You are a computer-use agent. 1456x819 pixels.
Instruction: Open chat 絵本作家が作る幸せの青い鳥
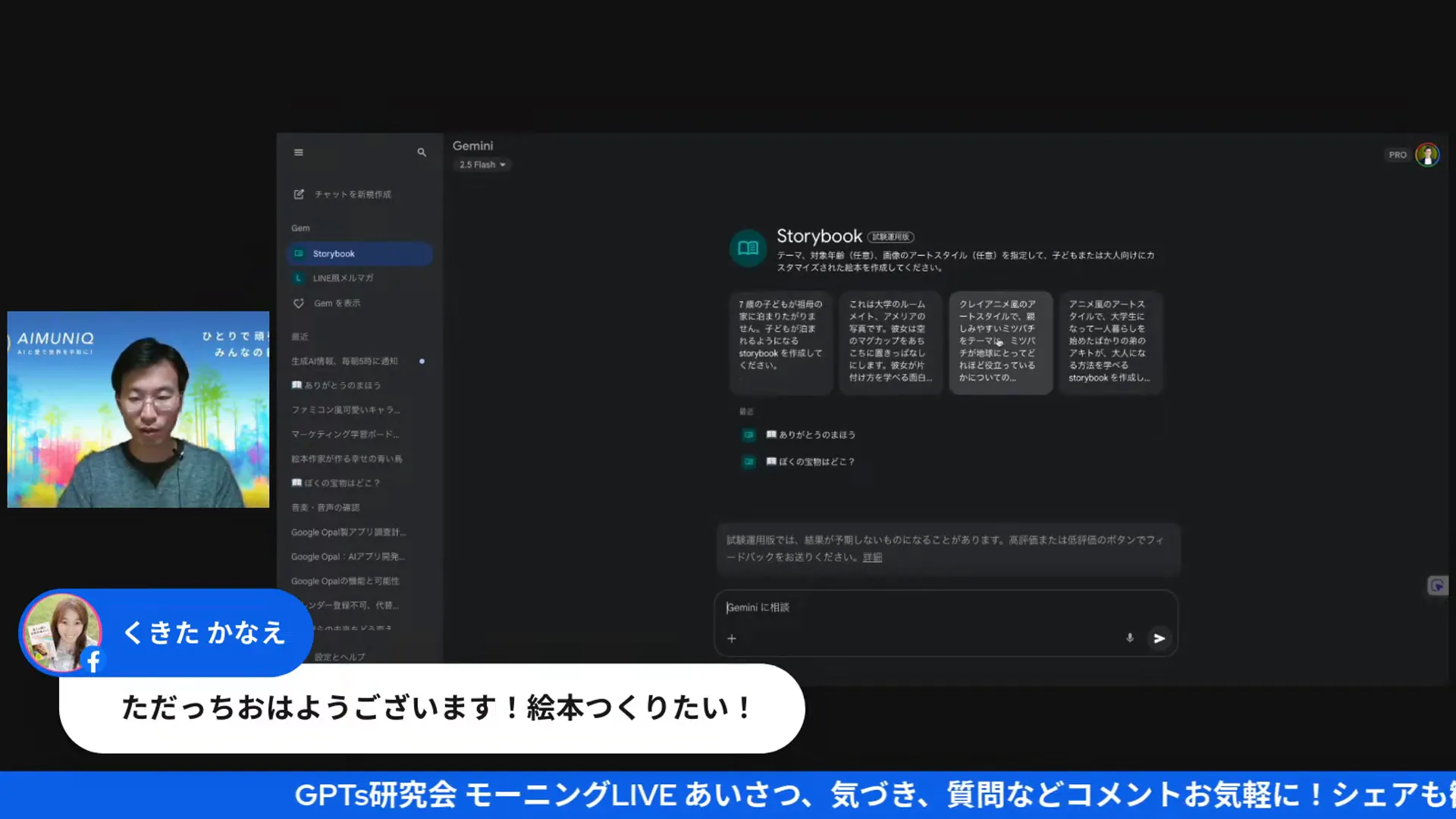point(347,459)
